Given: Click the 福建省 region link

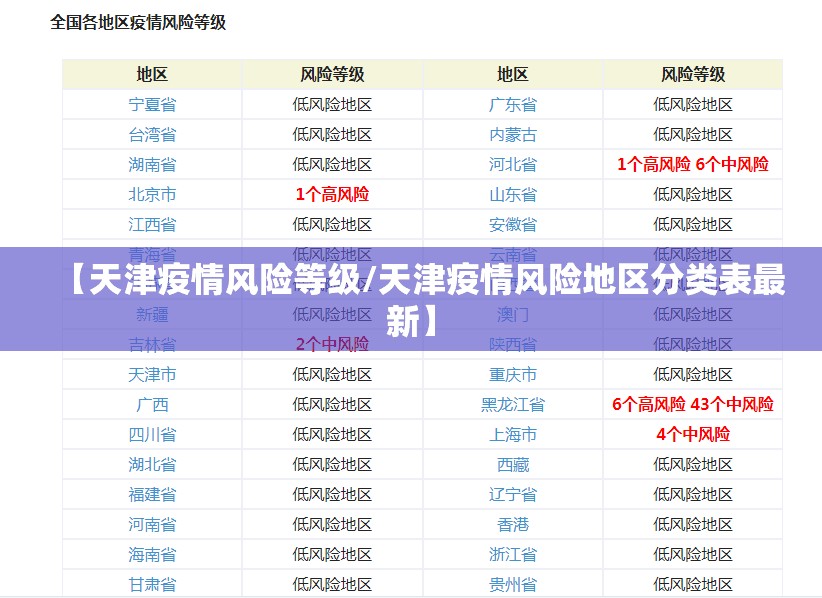Looking at the screenshot, I should 152,494.
